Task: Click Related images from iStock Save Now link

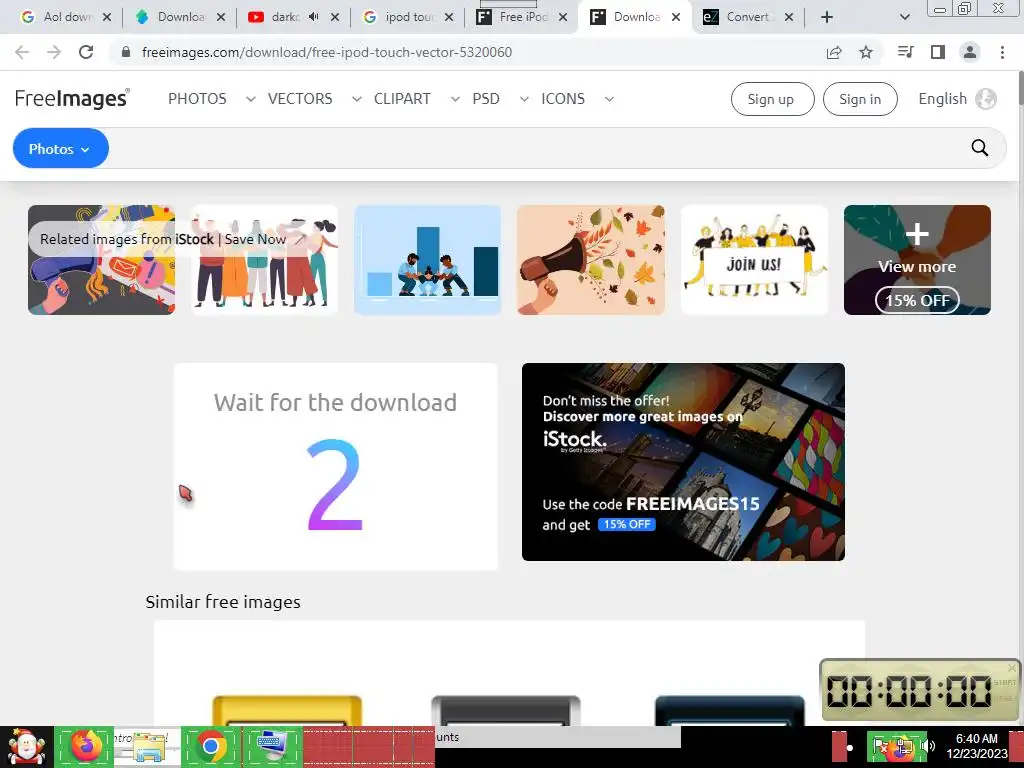Action: 163,239
